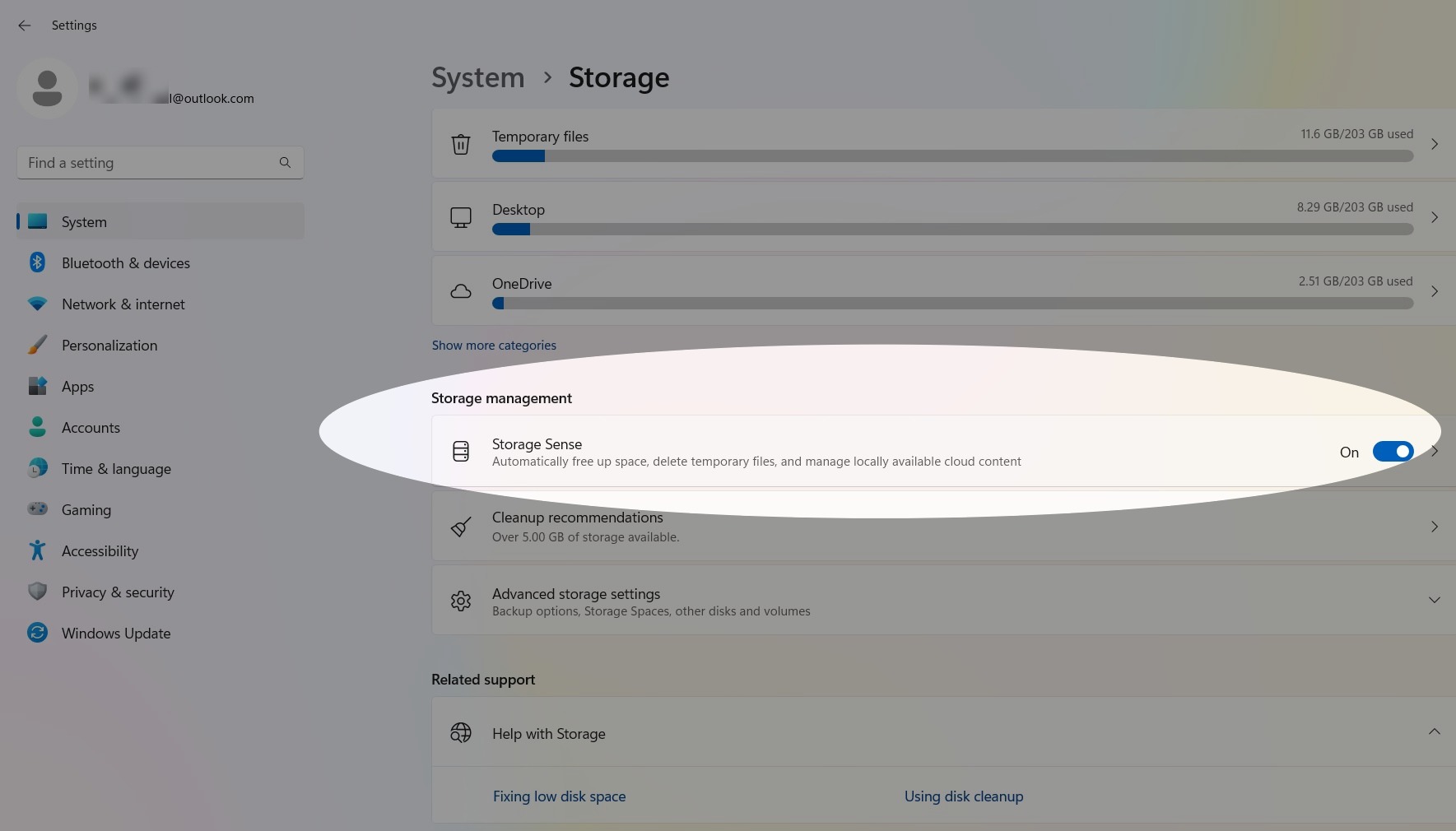Open Accessibility settings
Image resolution: width=1456 pixels, height=831 pixels.
tap(38, 550)
